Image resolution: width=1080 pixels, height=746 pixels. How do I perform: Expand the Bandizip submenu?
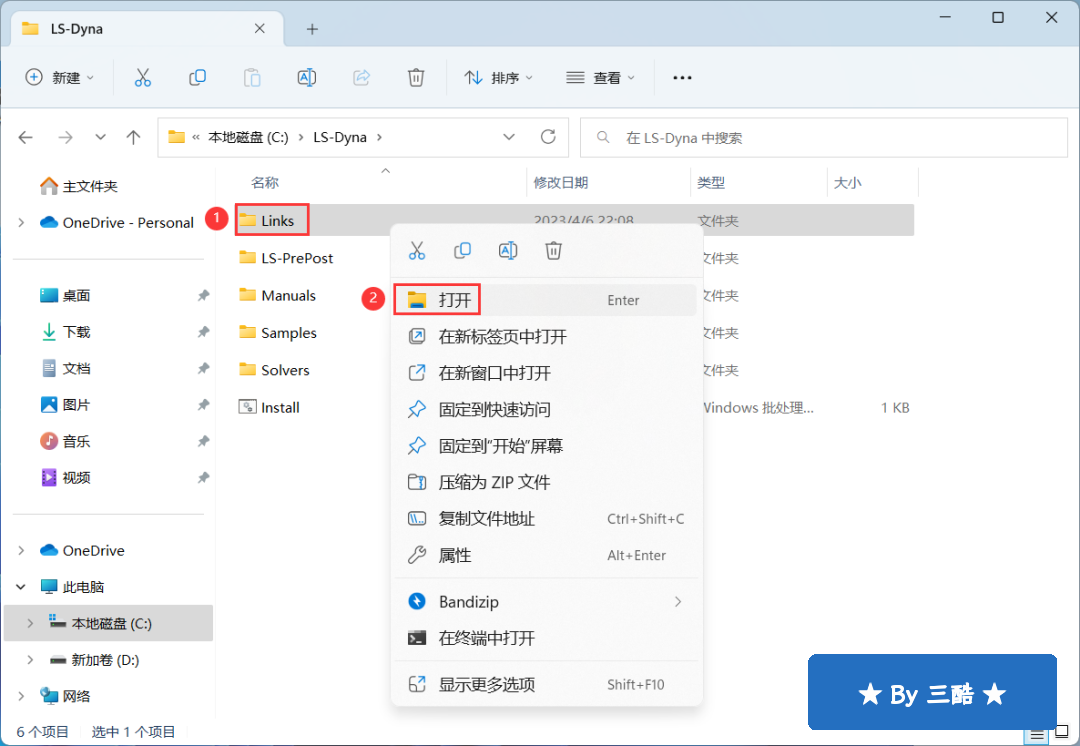678,601
